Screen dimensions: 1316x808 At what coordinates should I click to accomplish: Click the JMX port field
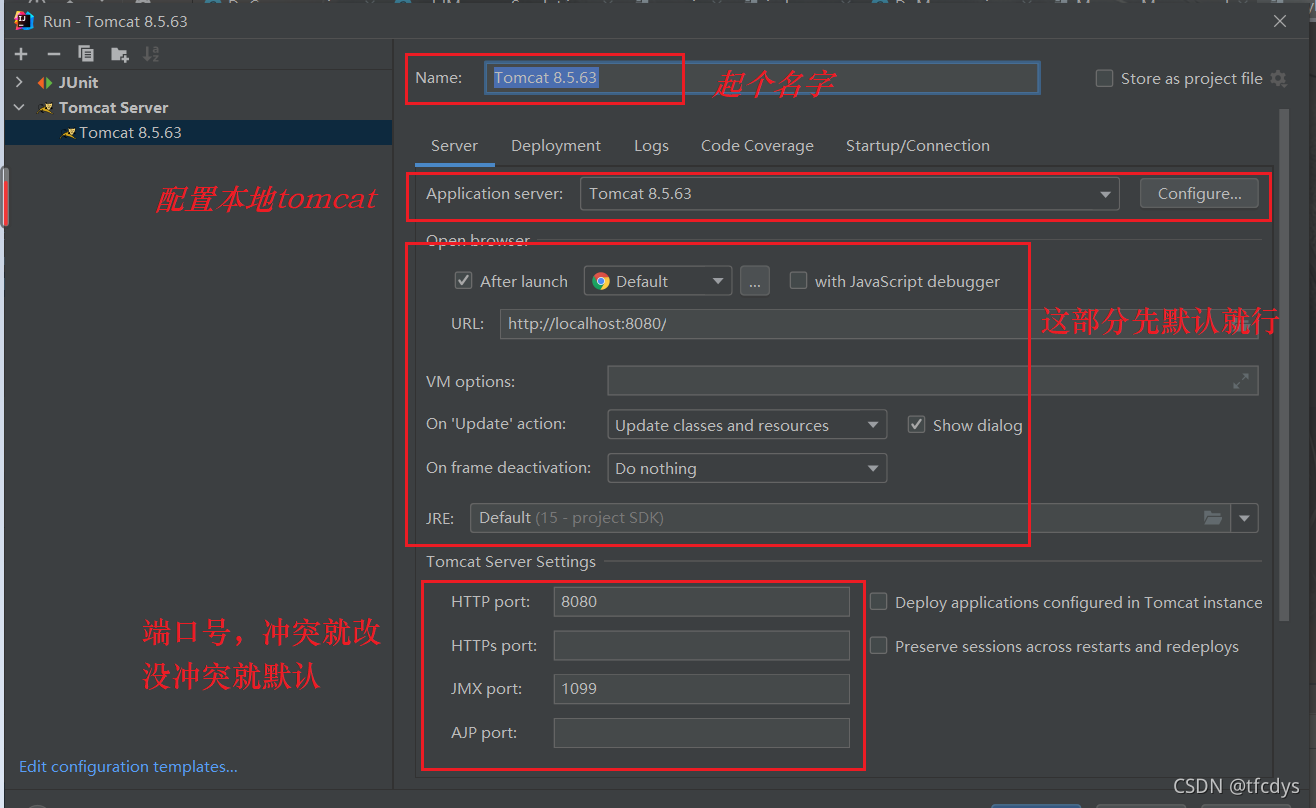pyautogui.click(x=701, y=689)
